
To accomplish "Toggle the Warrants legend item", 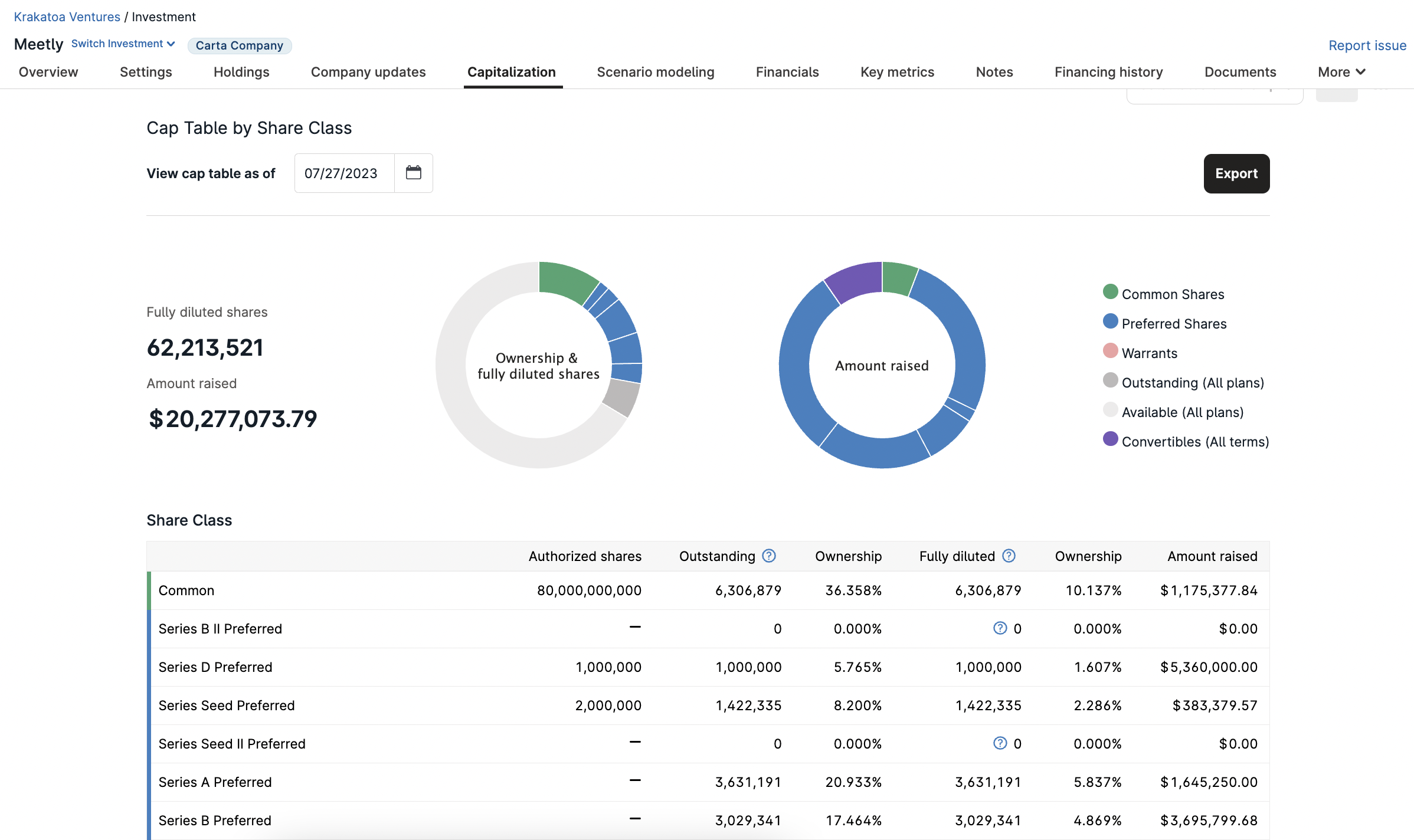I will (1148, 353).
